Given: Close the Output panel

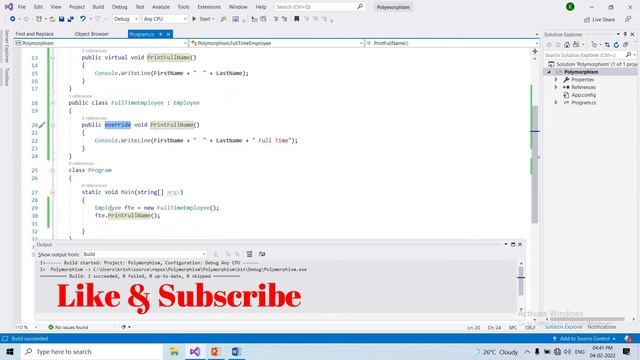Looking at the screenshot, I should tap(520, 244).
